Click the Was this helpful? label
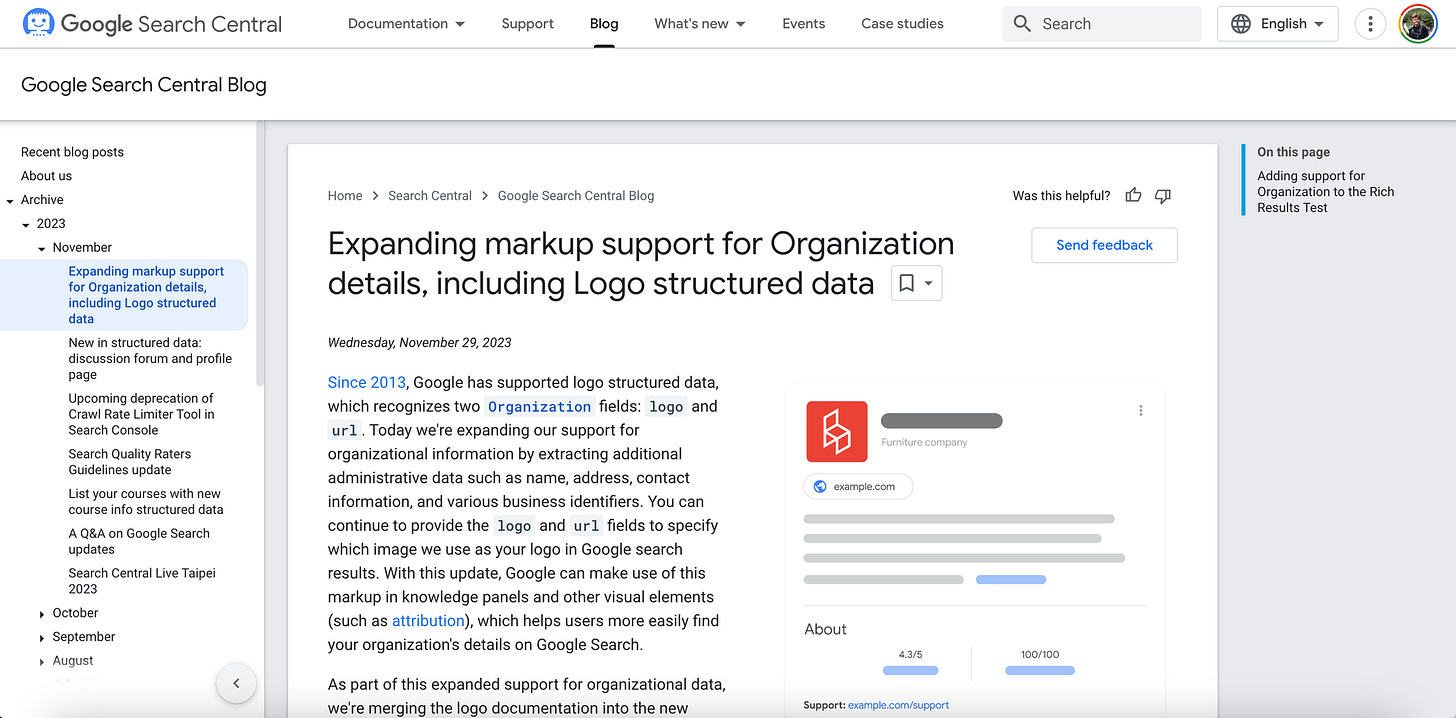 [1061, 196]
